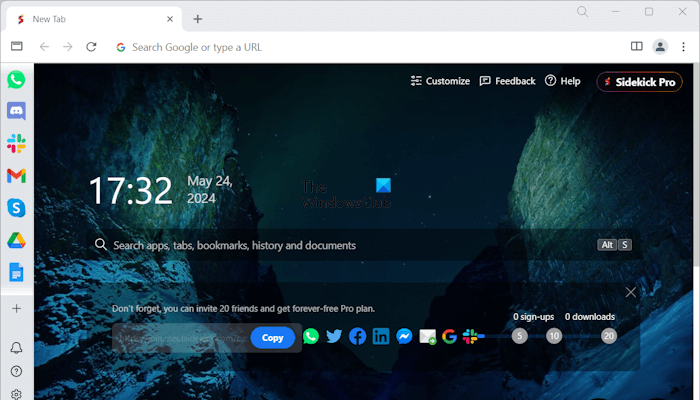Open Discord app in sidebar
Viewport: 700px width, 400px height.
coord(16,112)
